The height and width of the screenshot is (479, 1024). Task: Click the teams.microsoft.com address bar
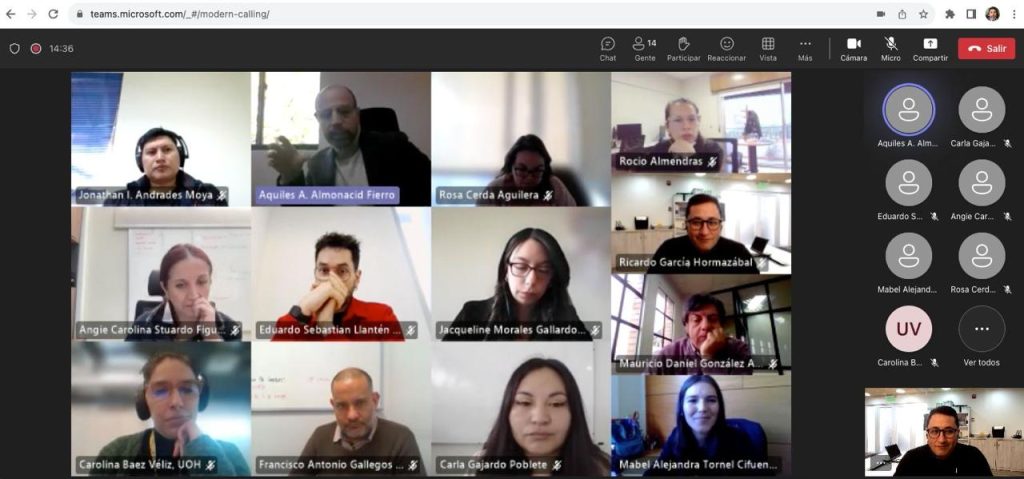coord(457,14)
